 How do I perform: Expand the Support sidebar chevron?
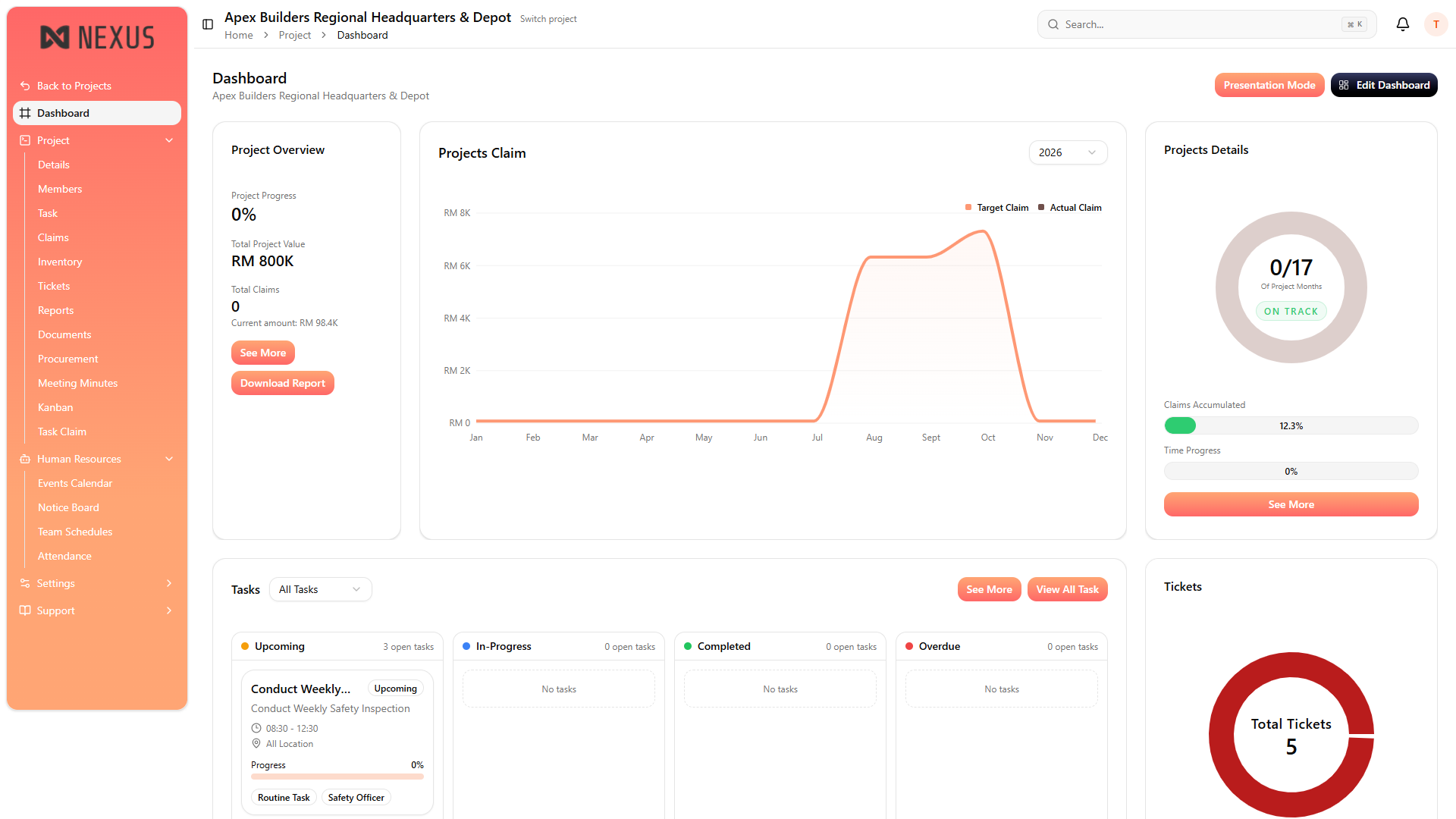[x=169, y=610]
